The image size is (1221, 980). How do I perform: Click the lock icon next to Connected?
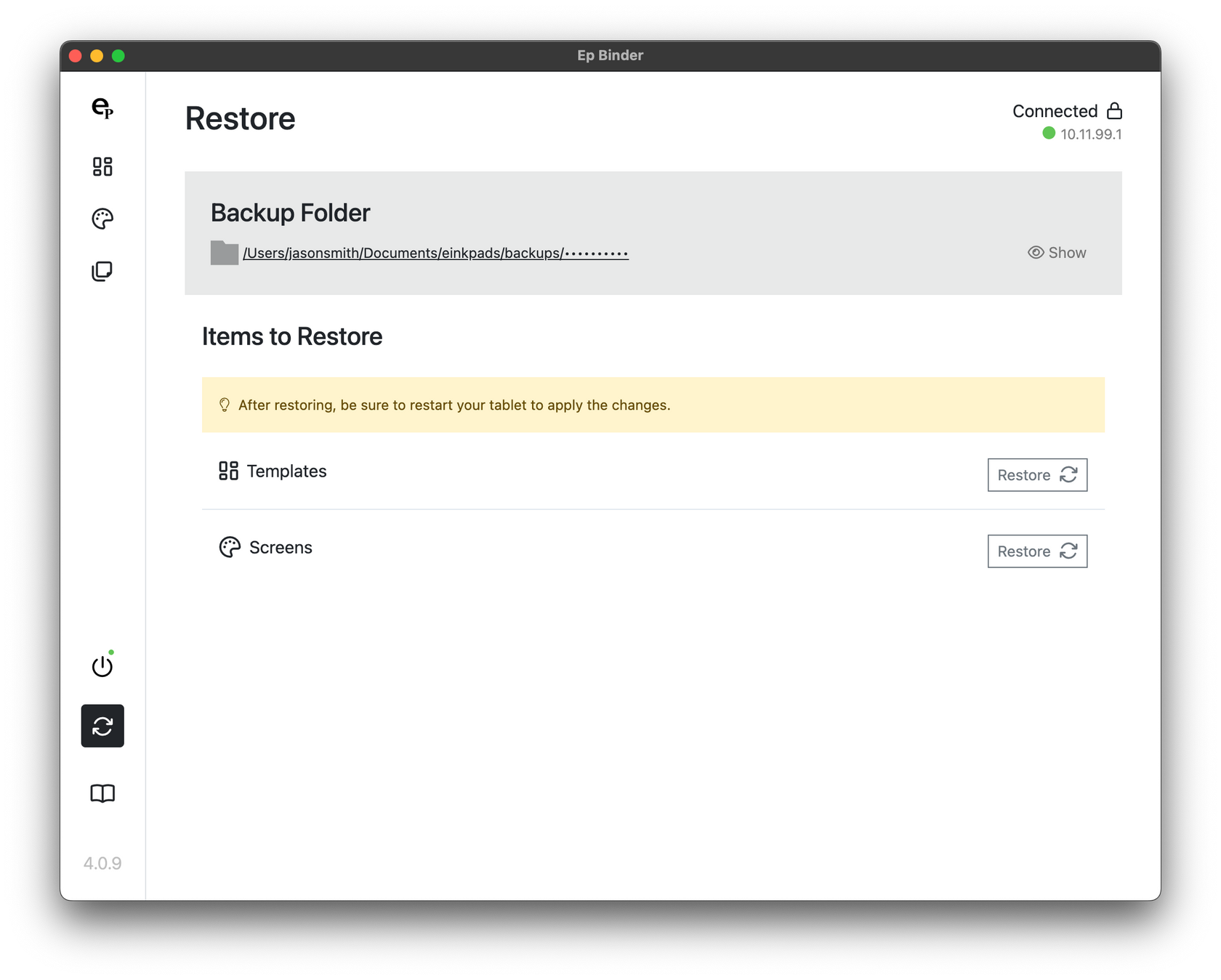(1114, 110)
